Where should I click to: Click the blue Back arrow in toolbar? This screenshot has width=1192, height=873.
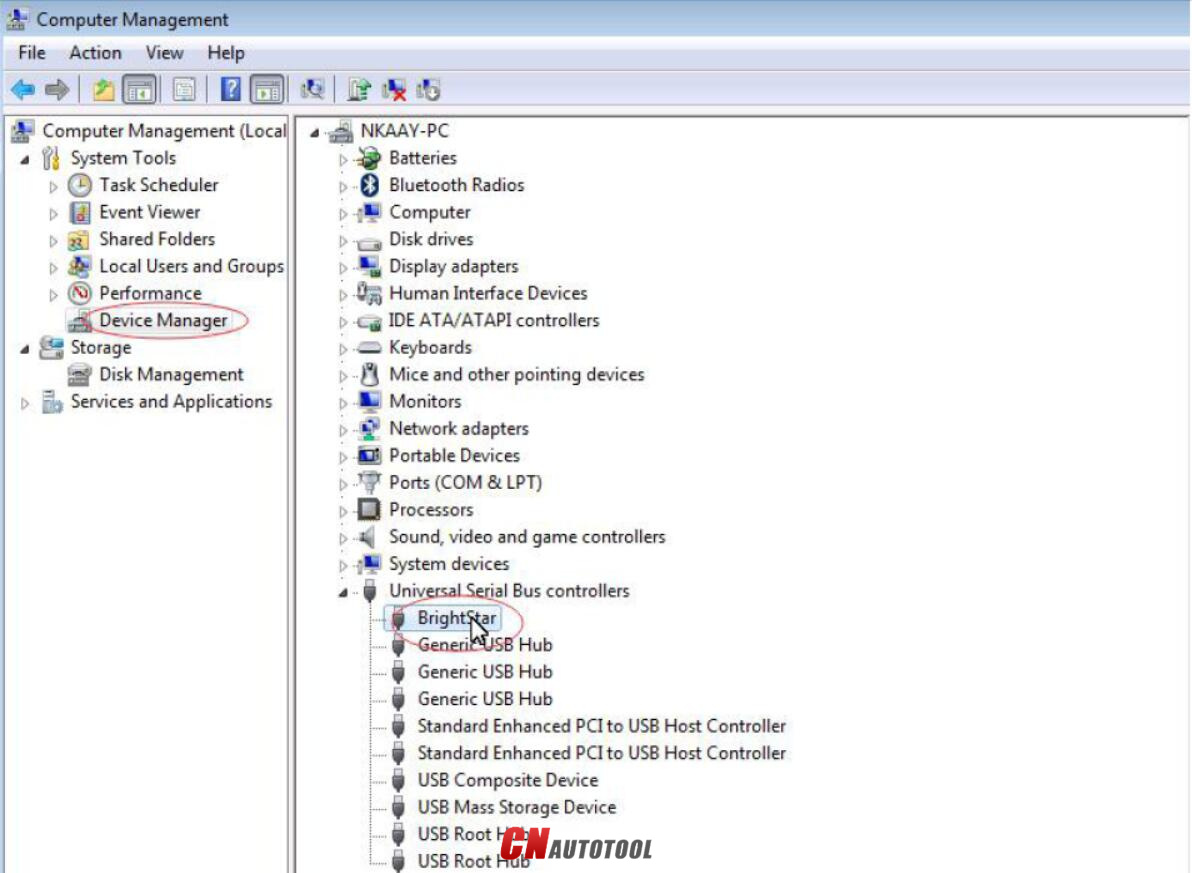[x=23, y=90]
